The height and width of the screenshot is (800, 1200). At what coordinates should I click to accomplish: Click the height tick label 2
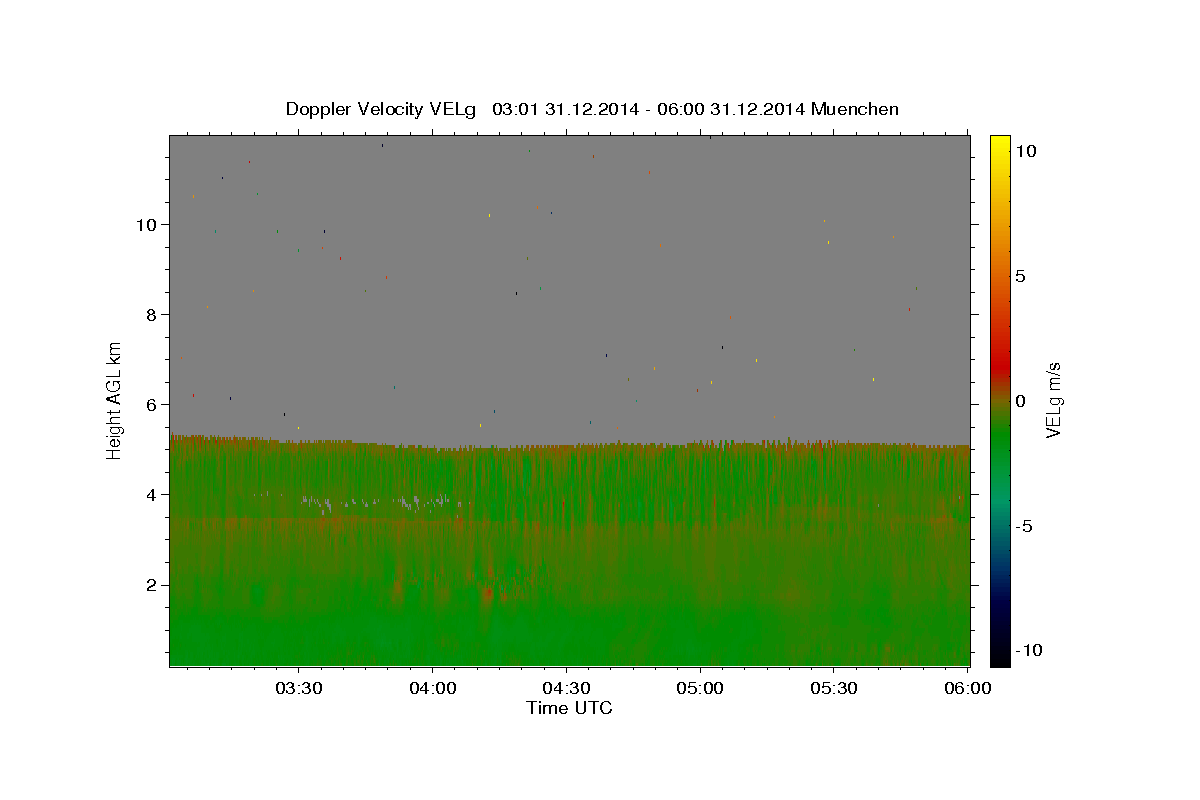tap(153, 584)
